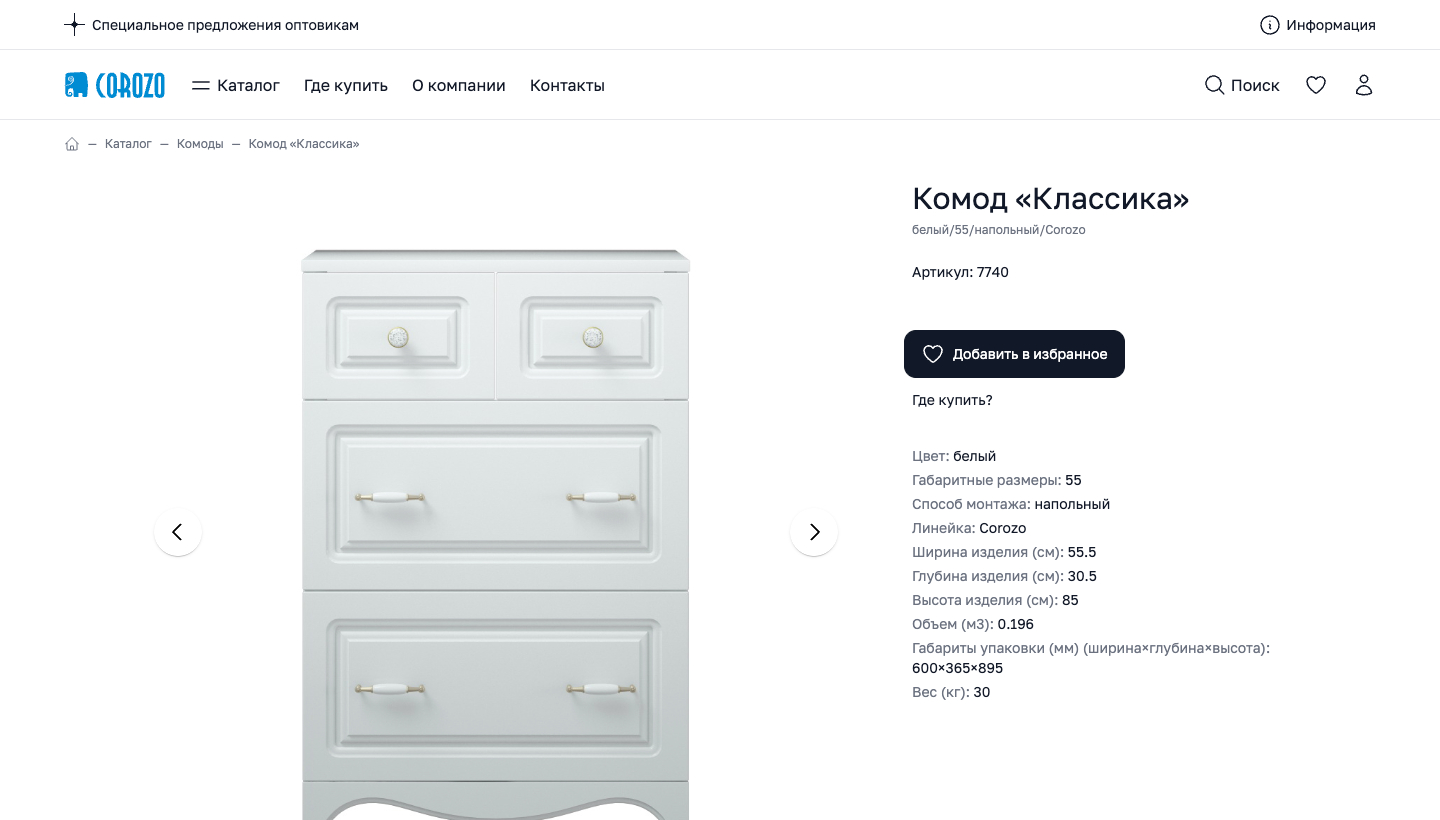Click the search magnifier icon
Screen dimensions: 1440x820
pos(1214,85)
